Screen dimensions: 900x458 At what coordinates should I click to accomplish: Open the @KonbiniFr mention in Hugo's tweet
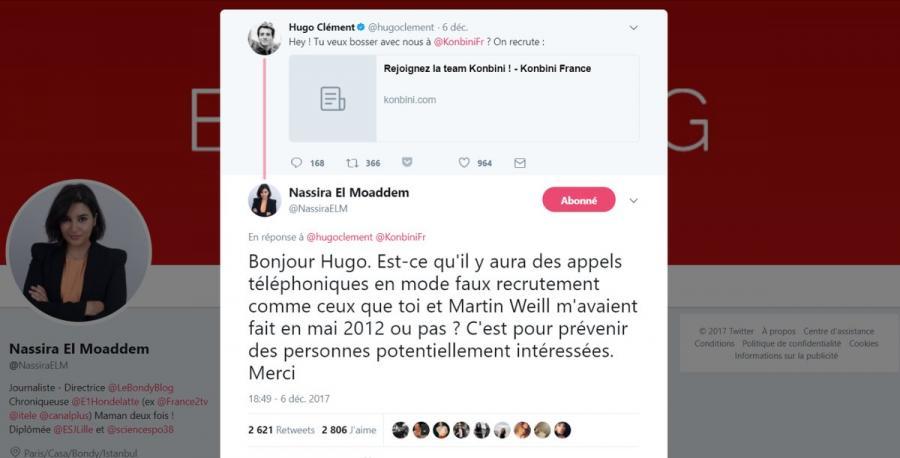coord(457,41)
